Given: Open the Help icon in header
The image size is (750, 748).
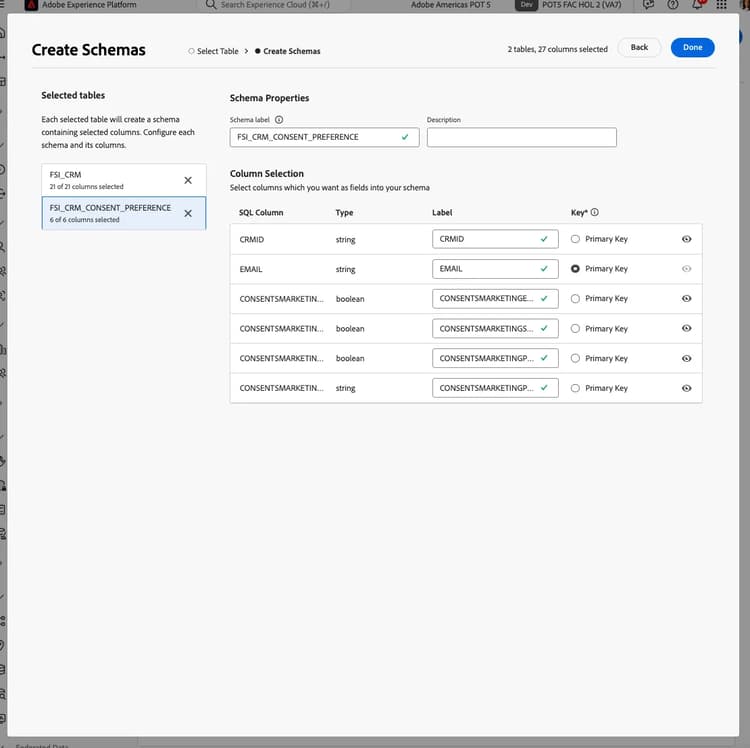Looking at the screenshot, I should pos(673,5).
